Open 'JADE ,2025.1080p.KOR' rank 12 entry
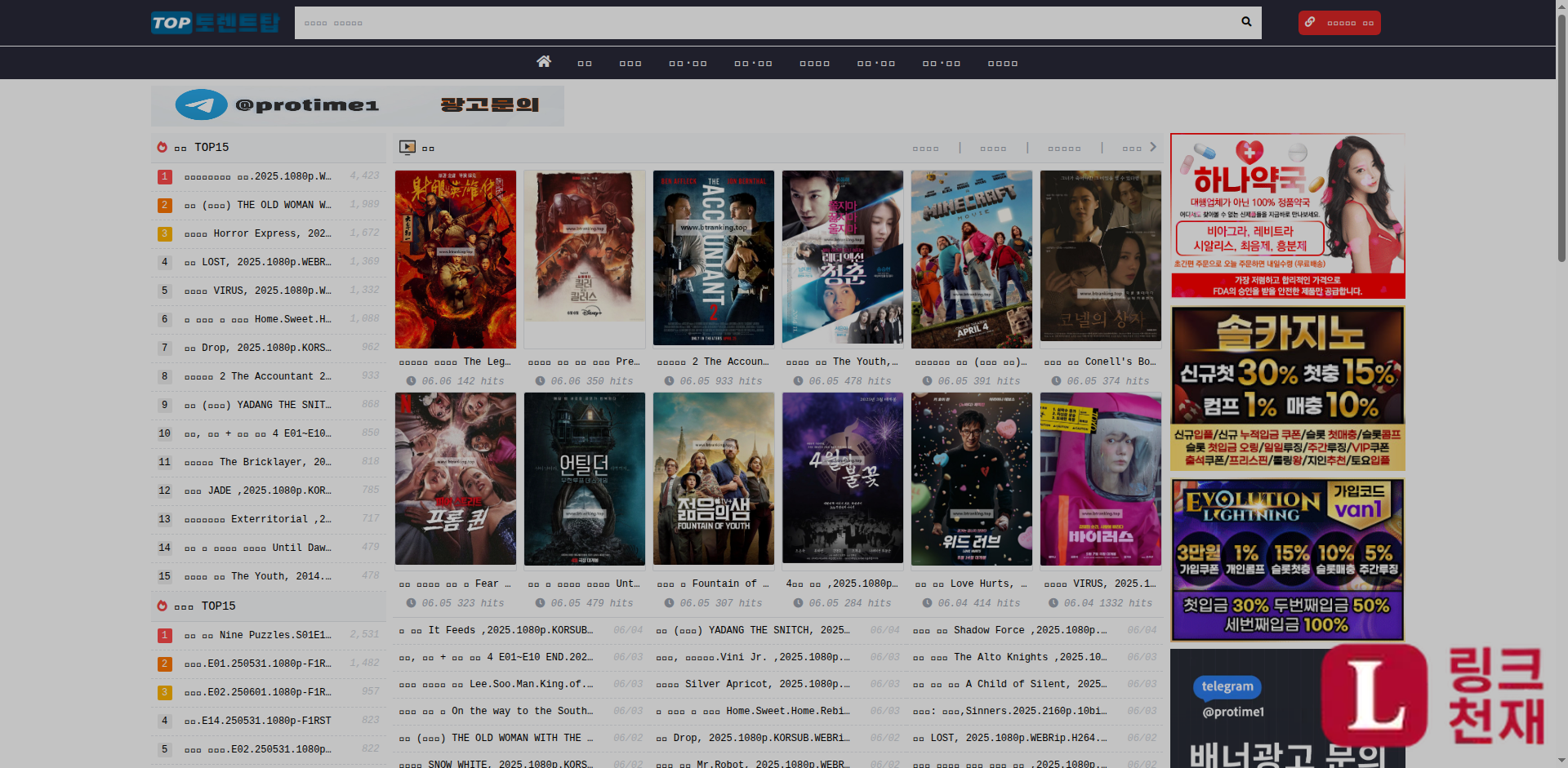Screen dimensions: 1568x768 258,491
